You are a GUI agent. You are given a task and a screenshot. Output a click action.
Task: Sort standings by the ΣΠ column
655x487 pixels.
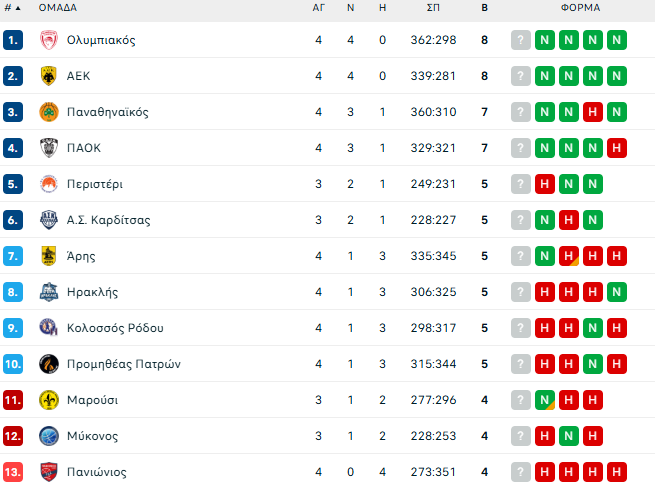tap(433, 7)
